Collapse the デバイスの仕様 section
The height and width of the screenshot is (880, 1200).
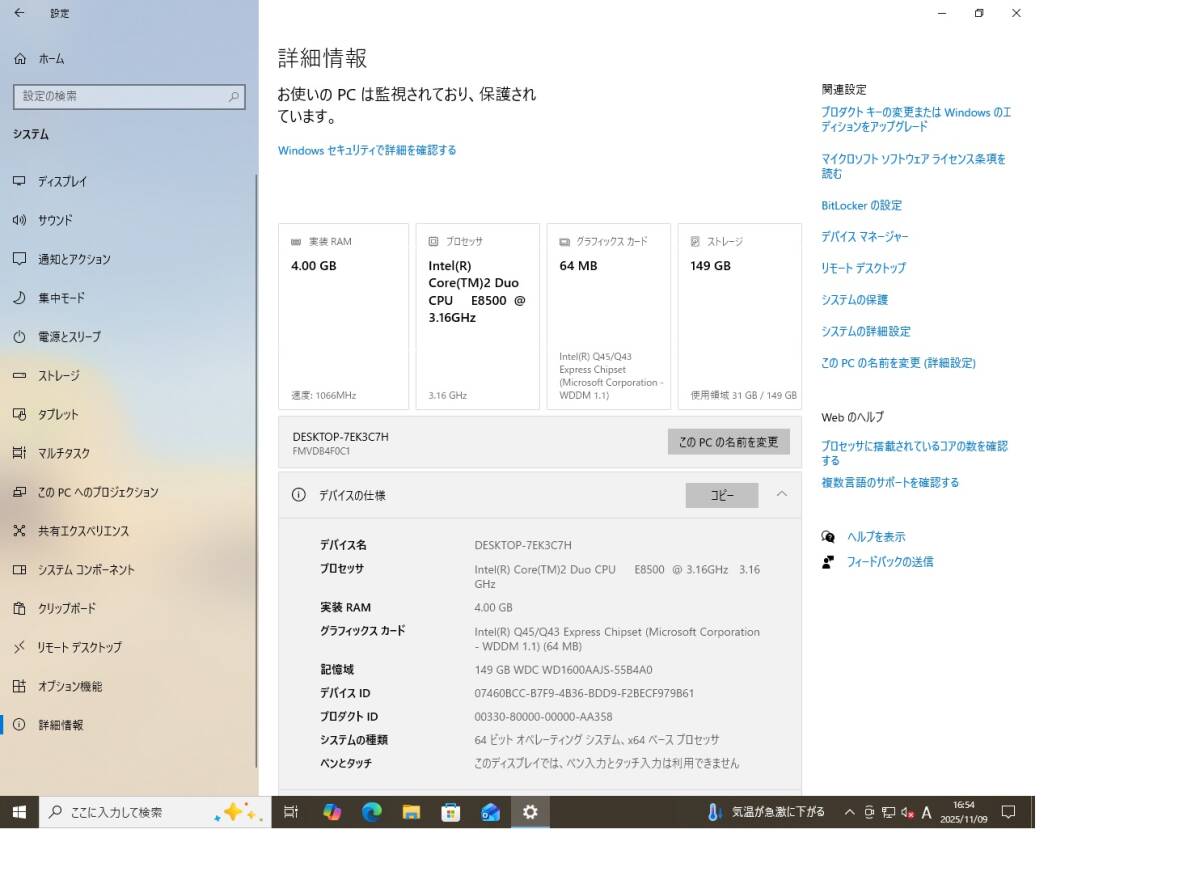782,494
